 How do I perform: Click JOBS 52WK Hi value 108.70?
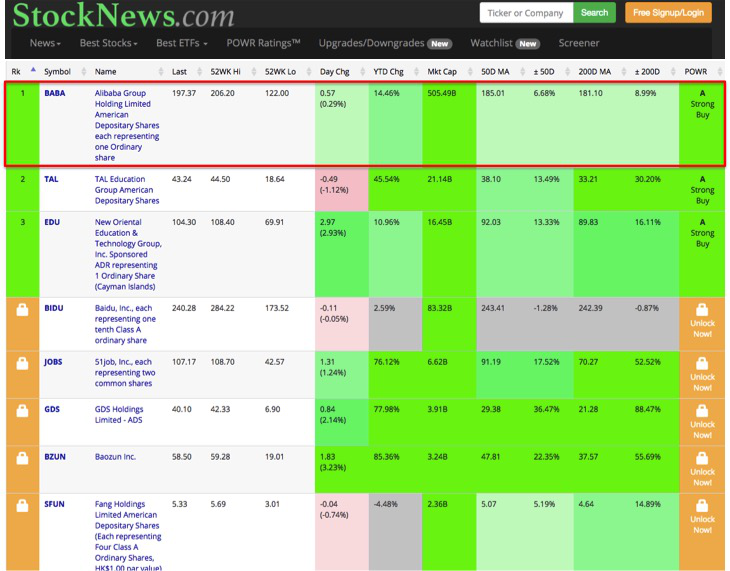[x=223, y=362]
